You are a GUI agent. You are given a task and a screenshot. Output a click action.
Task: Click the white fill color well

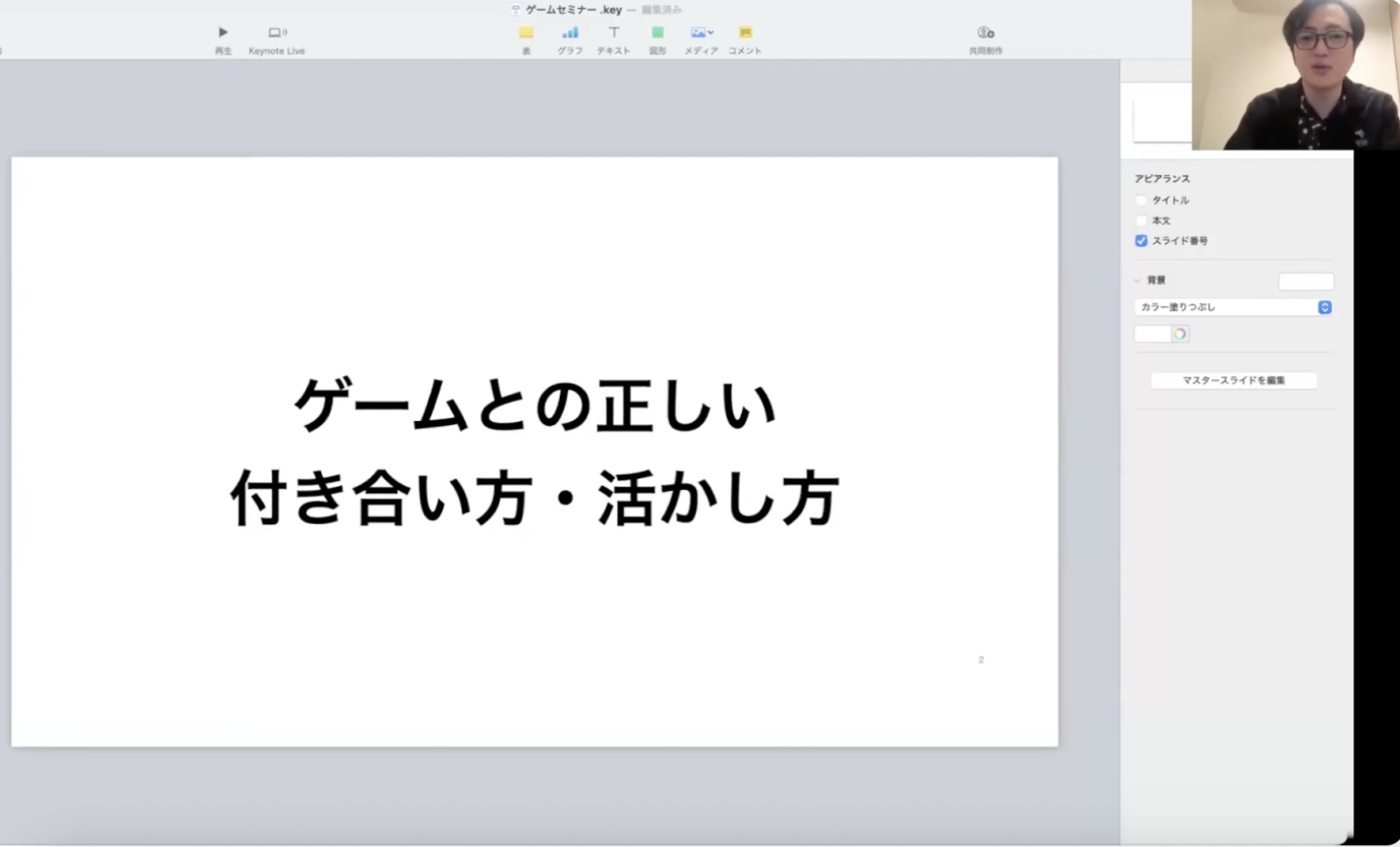click(1152, 334)
